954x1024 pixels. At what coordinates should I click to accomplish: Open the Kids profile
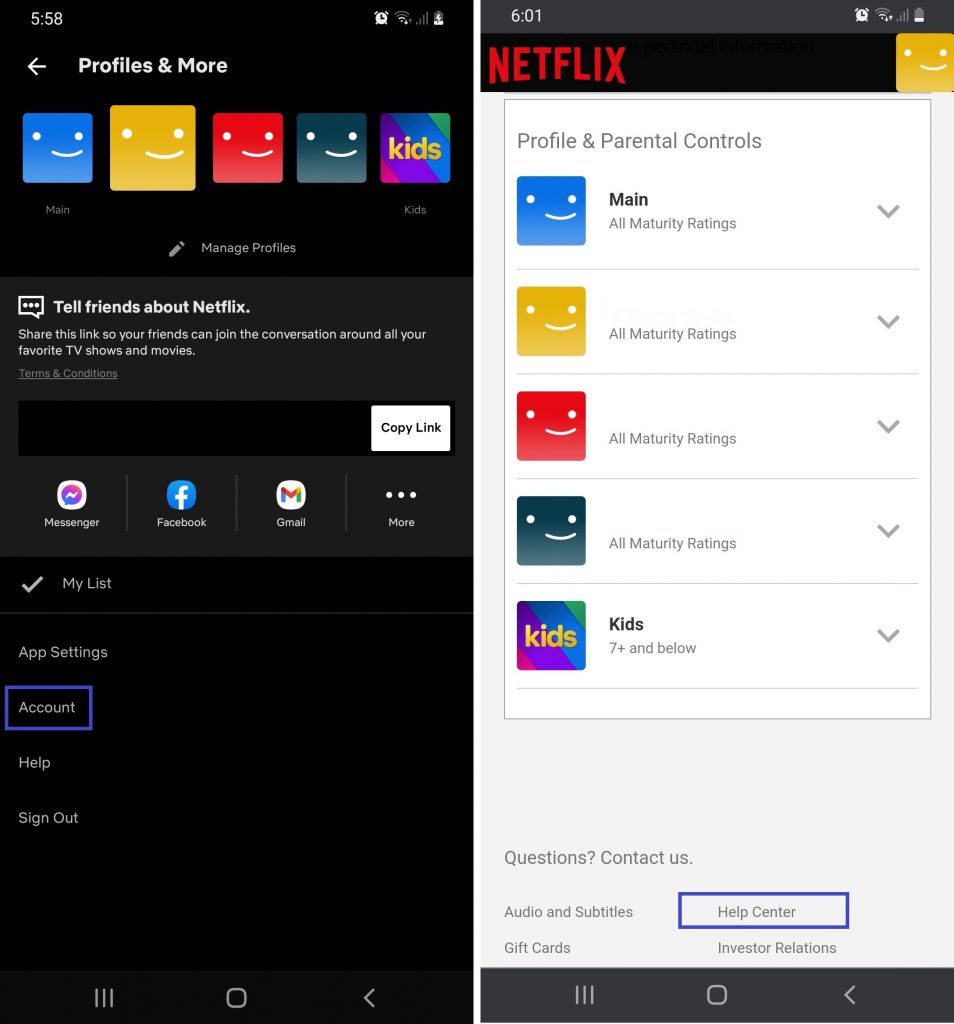(x=415, y=146)
